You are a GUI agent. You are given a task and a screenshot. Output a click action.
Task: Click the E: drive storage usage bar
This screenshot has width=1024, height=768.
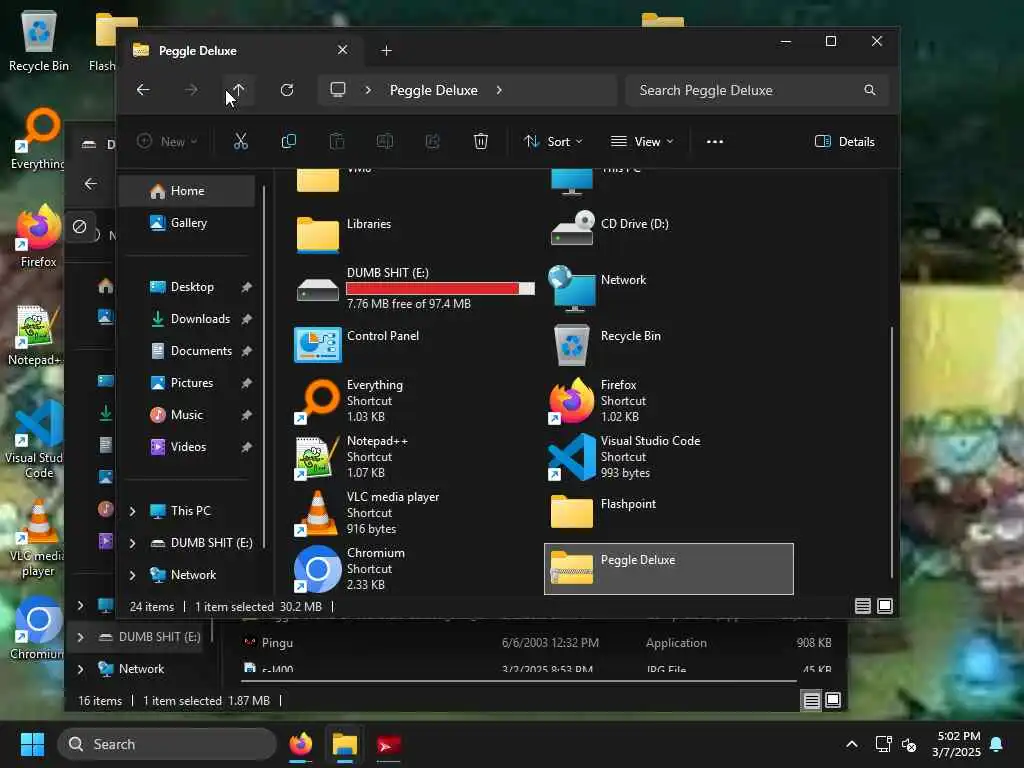point(441,289)
